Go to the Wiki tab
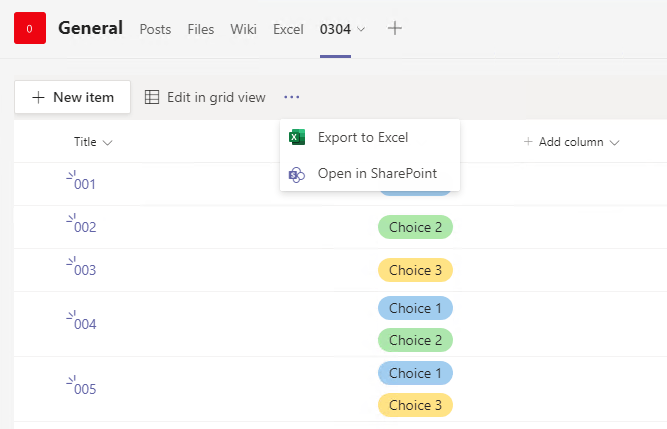Screen dimensions: 667x429 tap(243, 29)
